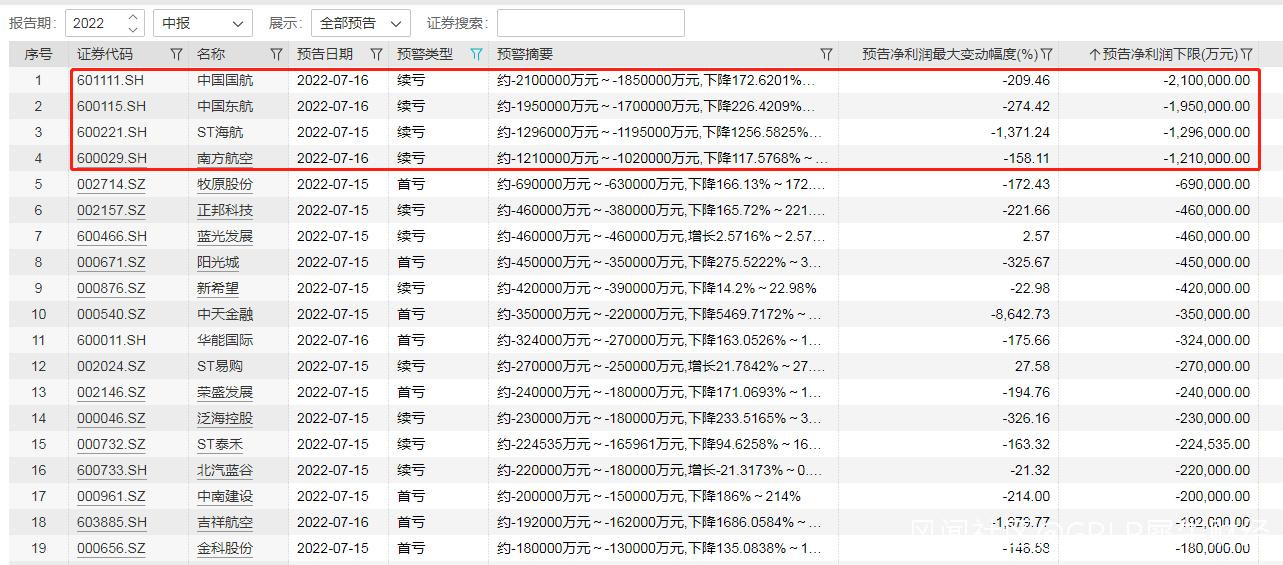Open stock name link 中南建设
Screen dimensions: 1283x565
pos(225,496)
